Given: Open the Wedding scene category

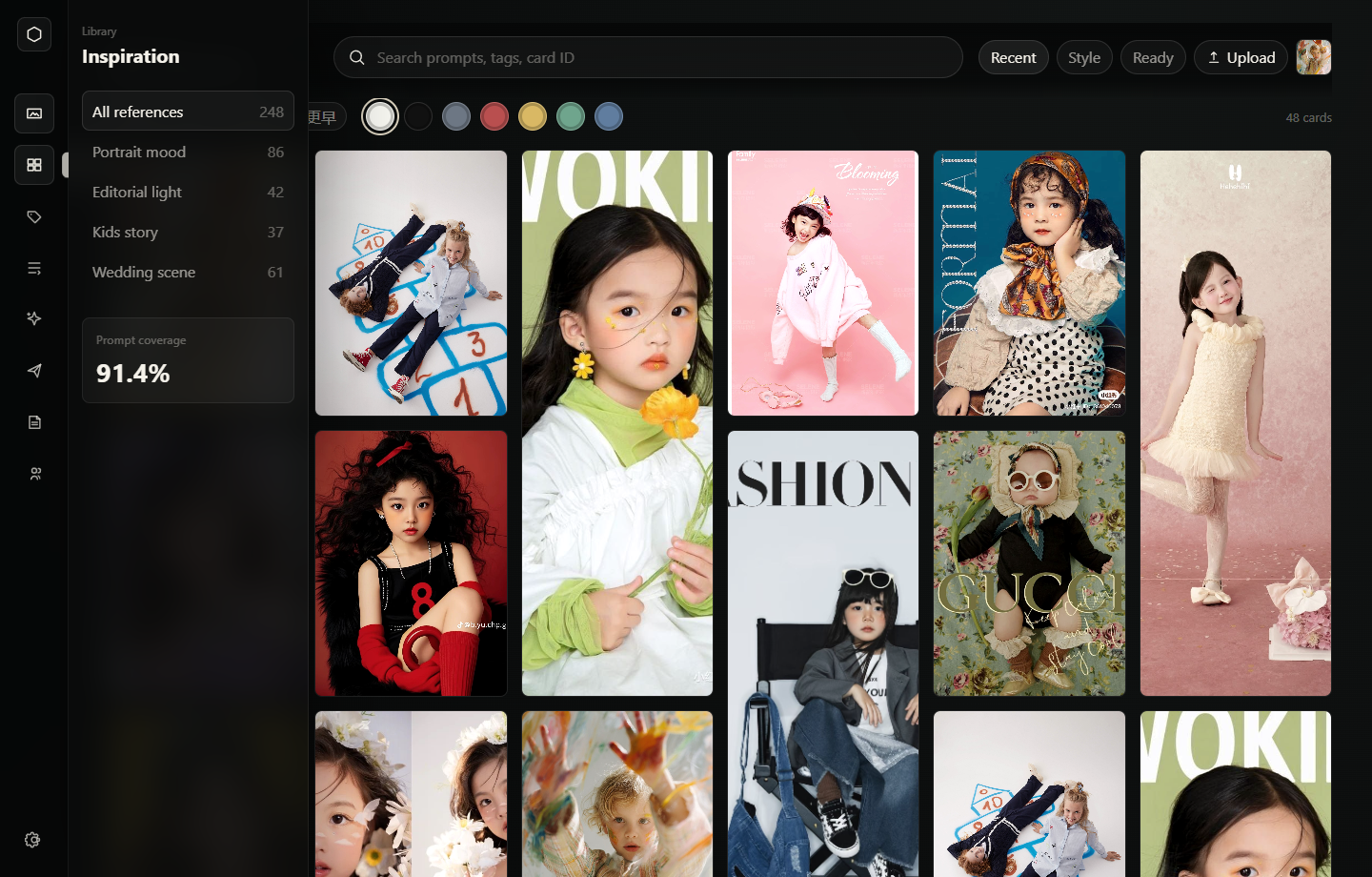Looking at the screenshot, I should pos(188,272).
